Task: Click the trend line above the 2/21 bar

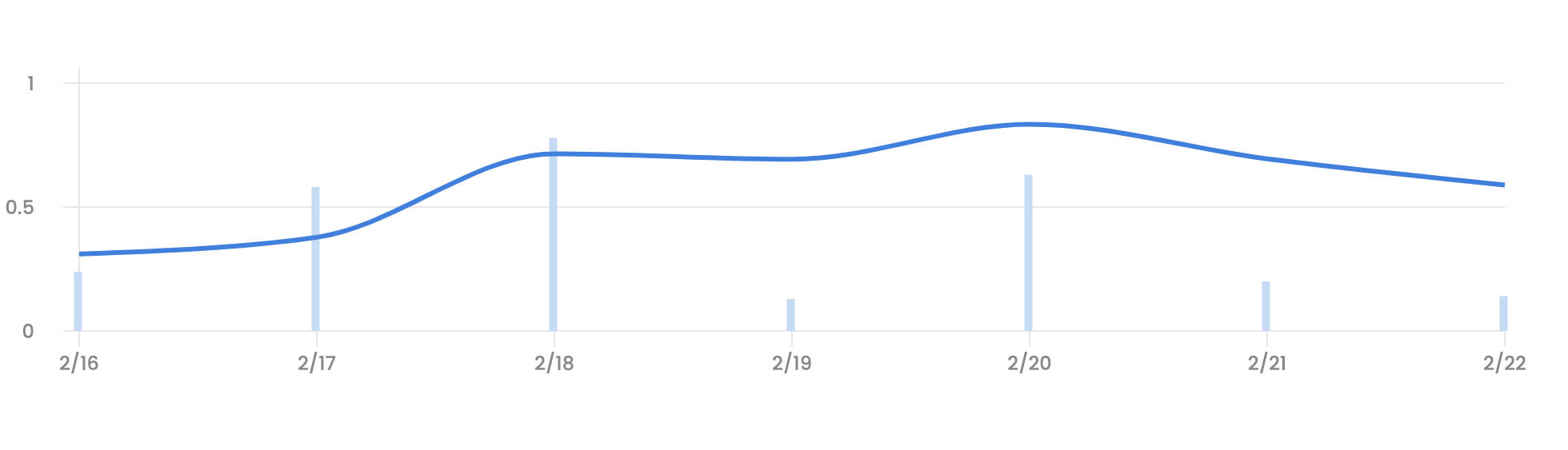Action: coord(1266,158)
